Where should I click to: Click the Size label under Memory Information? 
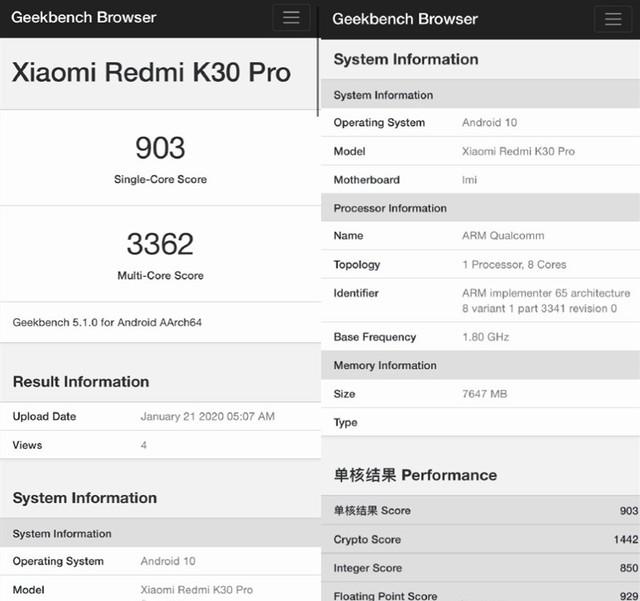(x=344, y=394)
